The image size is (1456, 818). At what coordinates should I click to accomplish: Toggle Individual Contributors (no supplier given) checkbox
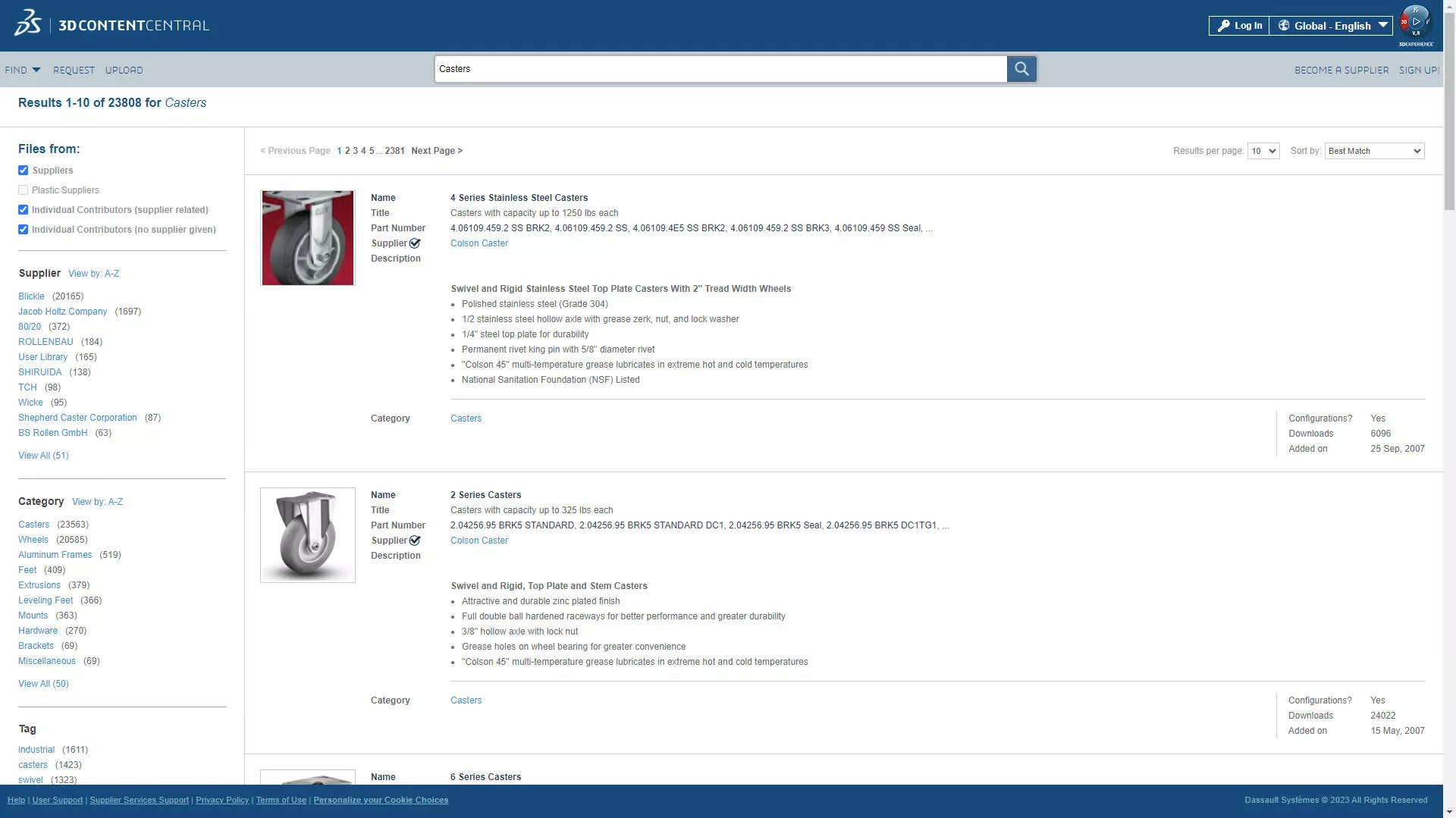coord(24,230)
